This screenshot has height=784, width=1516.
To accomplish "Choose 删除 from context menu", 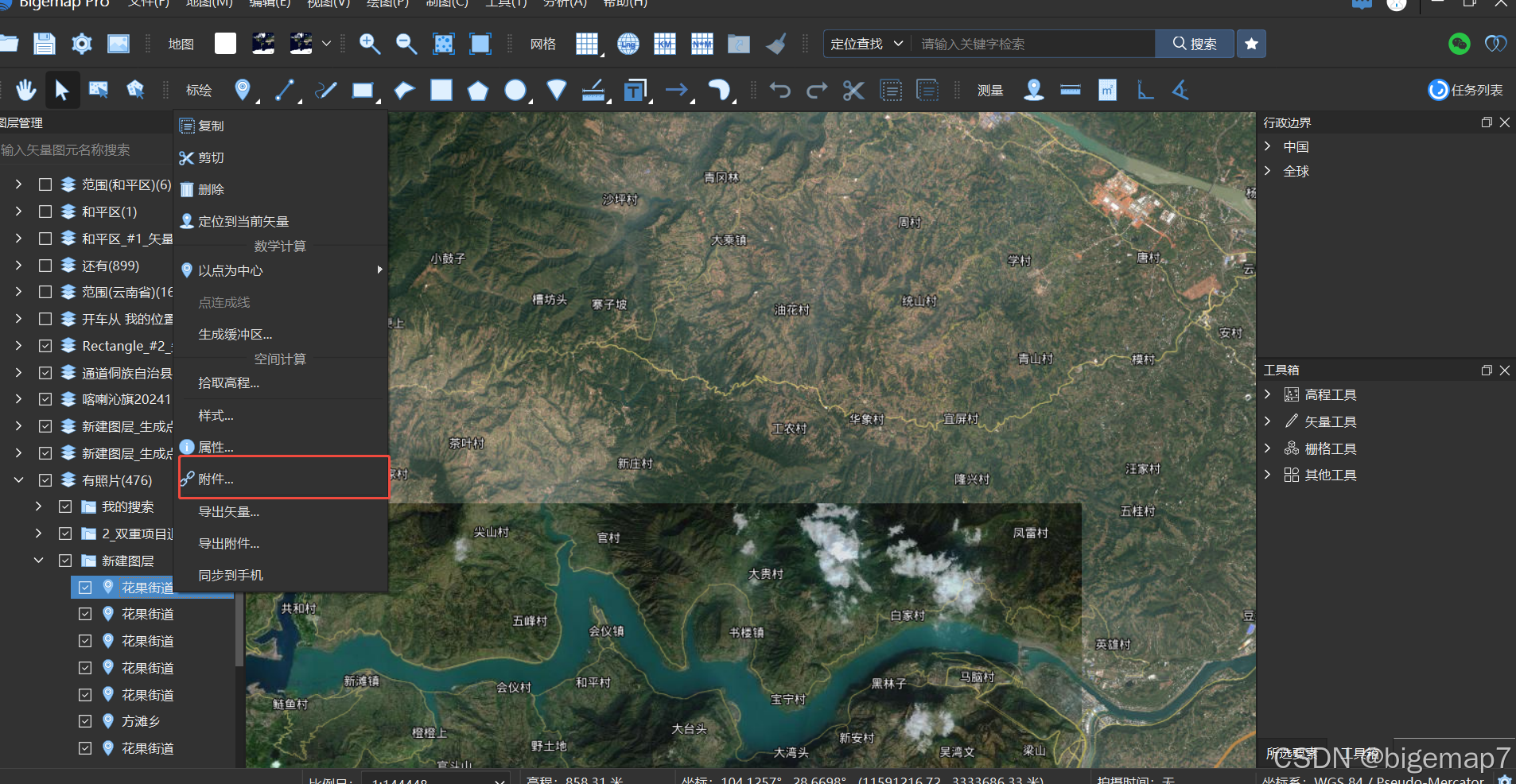I will click(x=281, y=189).
